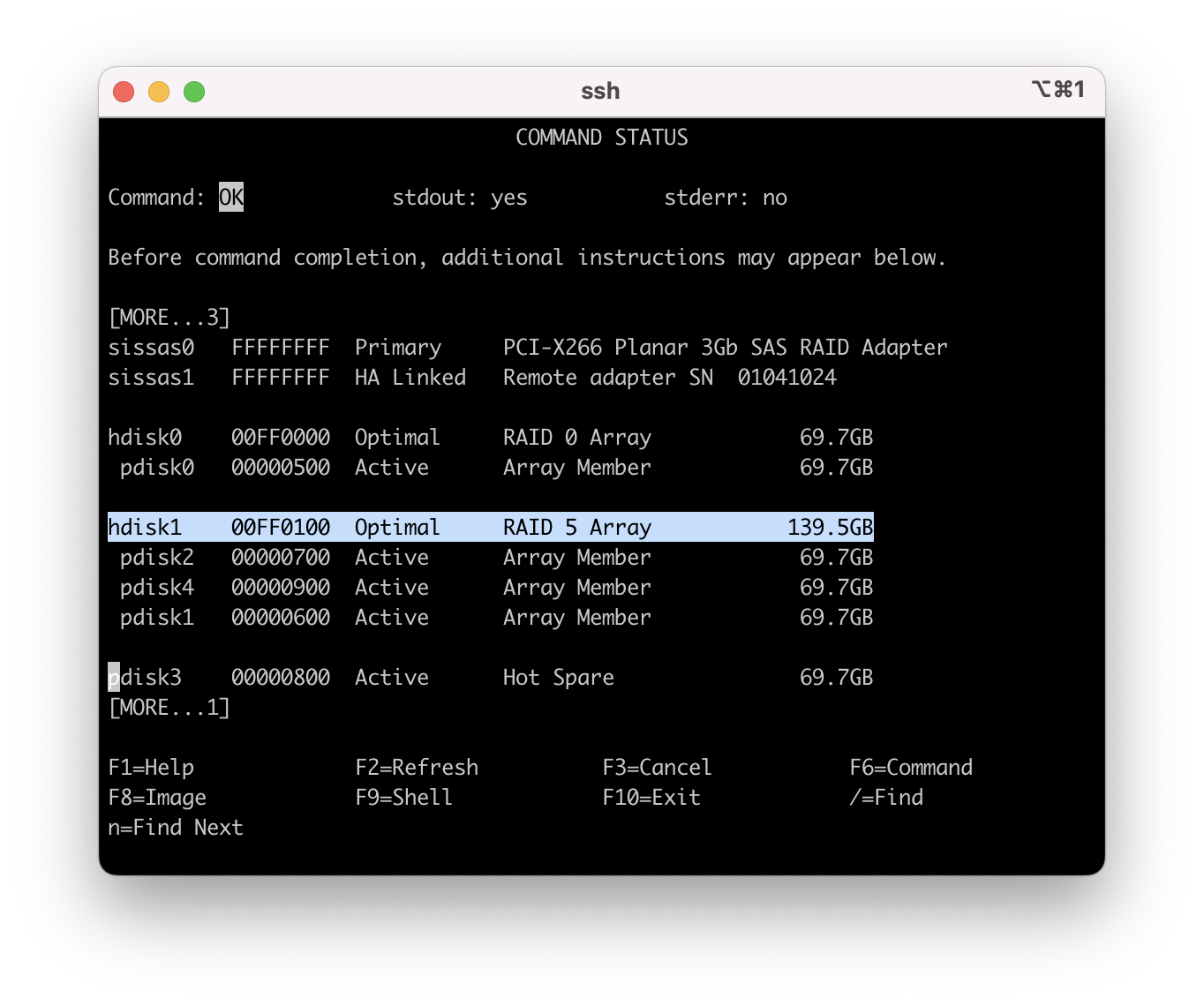Click PCI-X266 Planar 3Gb SAS RAID Adapter text
Viewport: 1204px width, 1006px height.
point(726,348)
